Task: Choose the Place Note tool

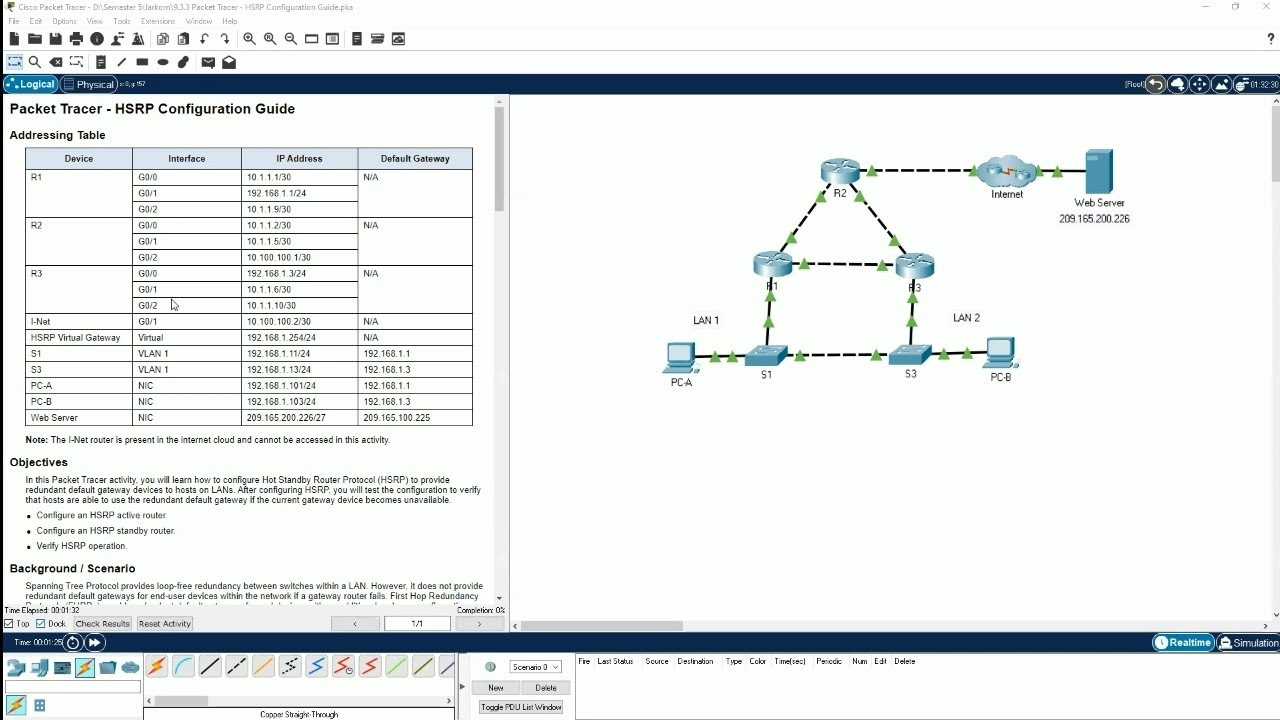Action: pyautogui.click(x=101, y=62)
